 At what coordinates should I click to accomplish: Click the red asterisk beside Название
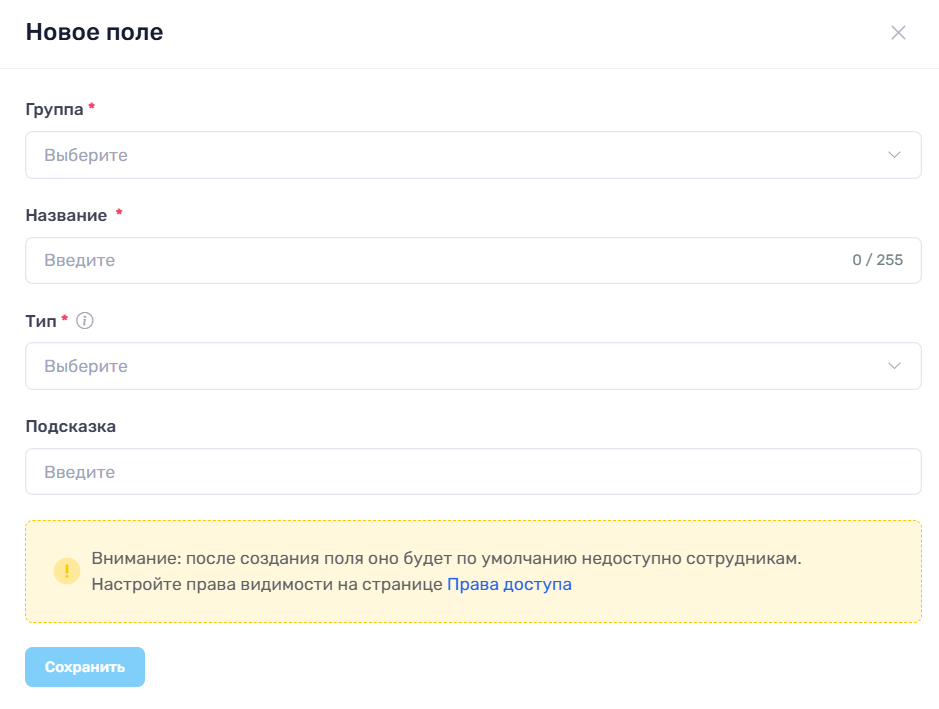click(x=119, y=212)
